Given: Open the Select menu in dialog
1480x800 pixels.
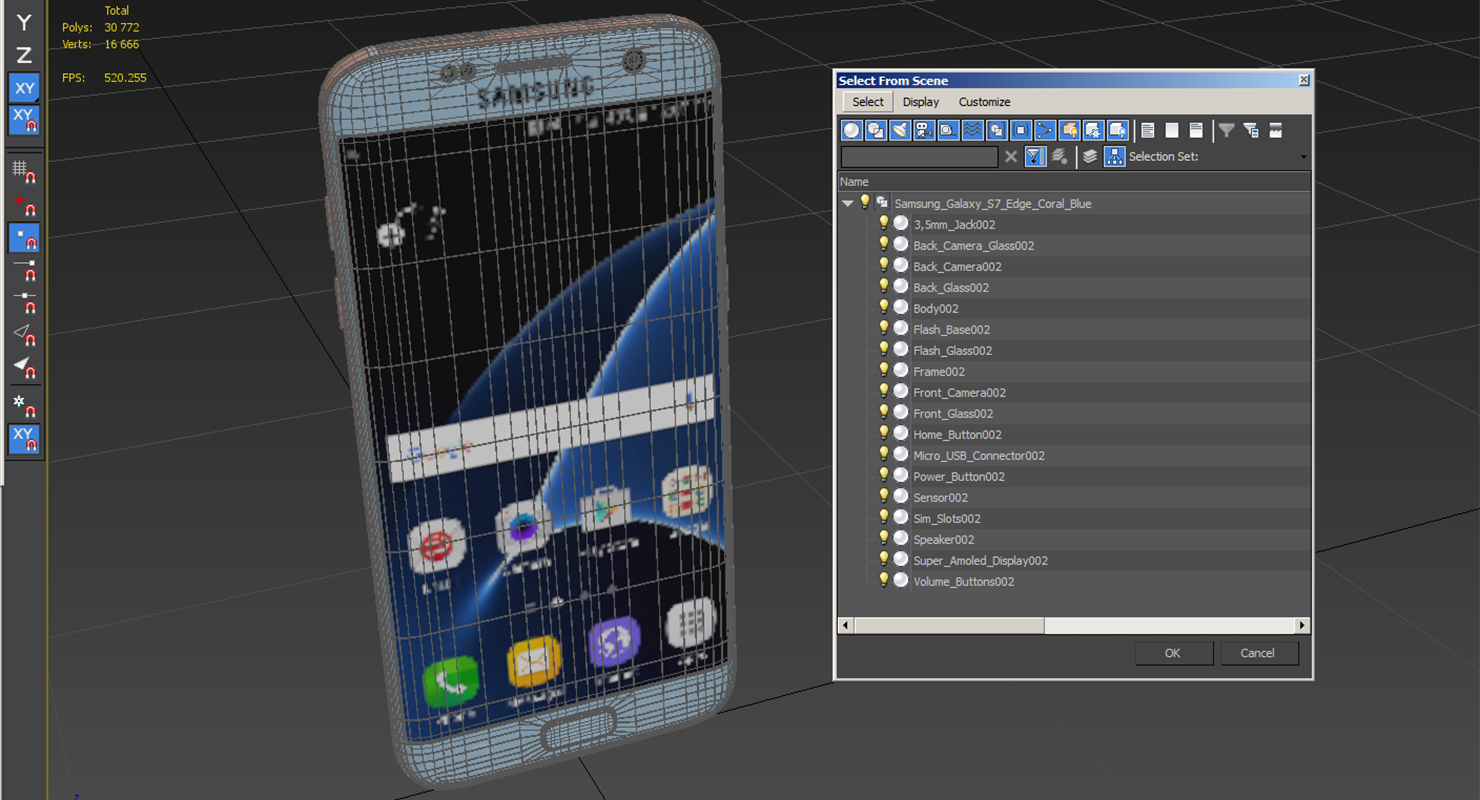Looking at the screenshot, I should [x=868, y=102].
